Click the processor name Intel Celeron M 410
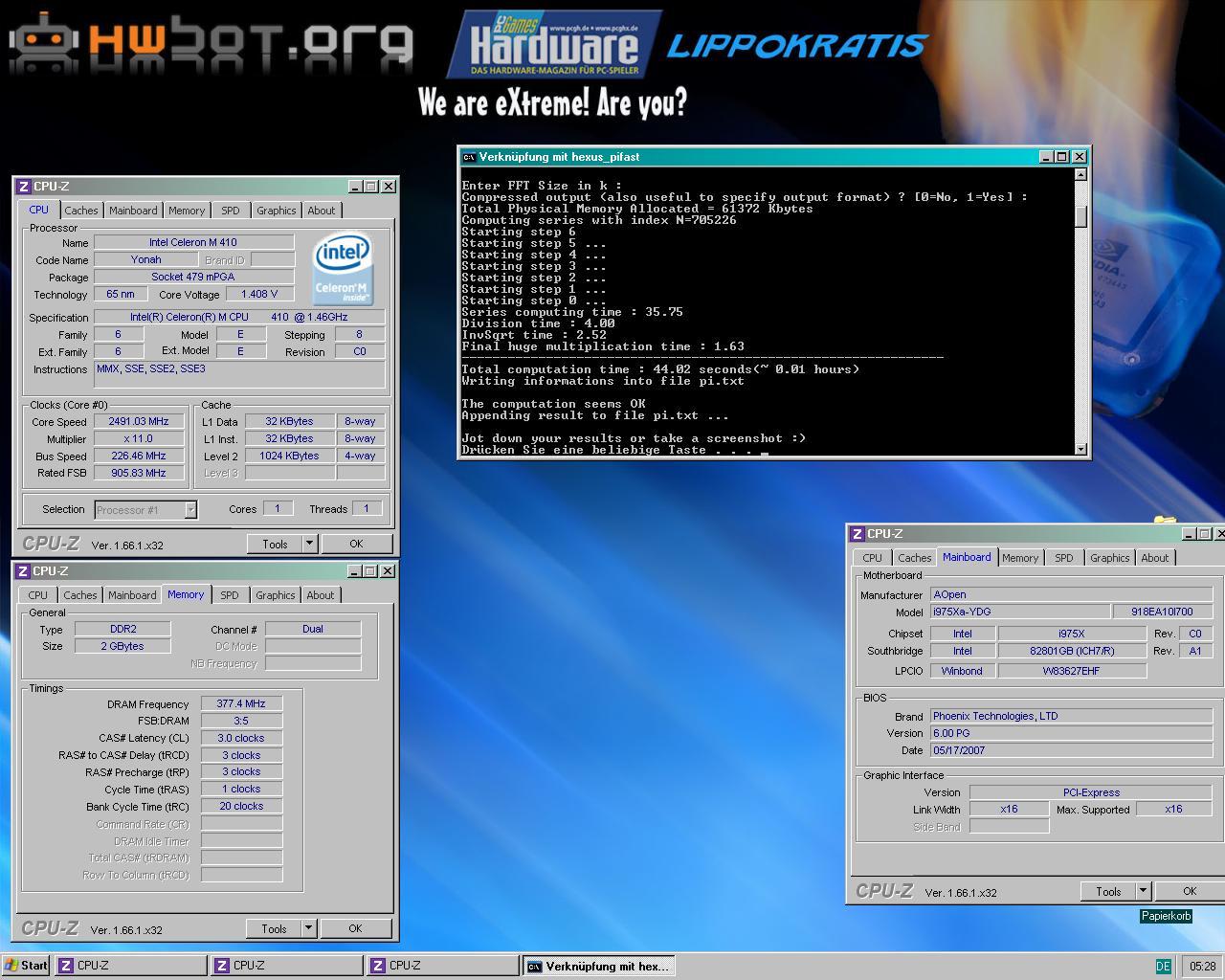Screen dimensions: 1225x980 pos(193,243)
